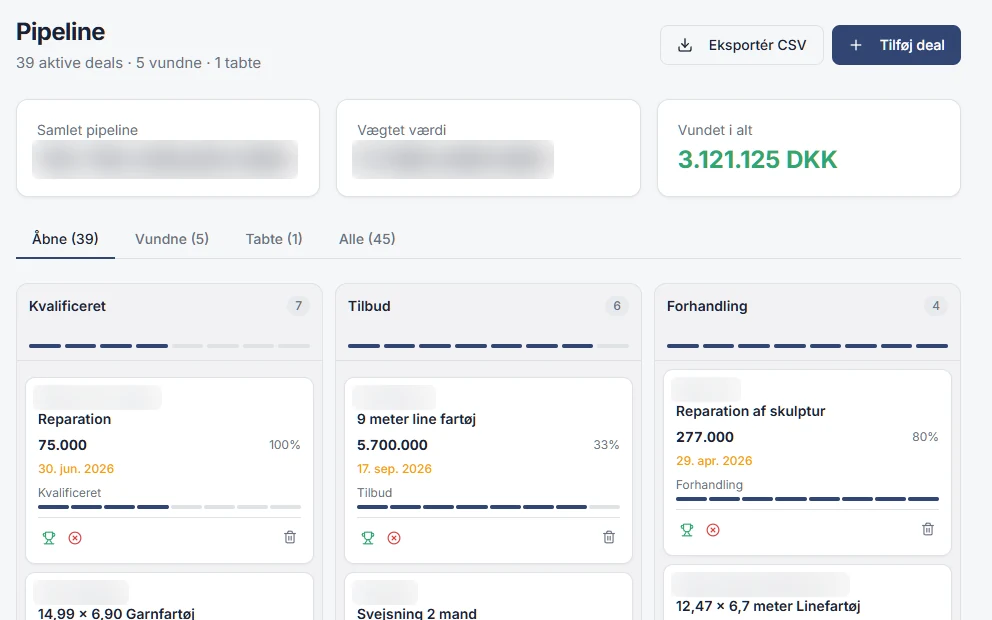992x620 pixels.
Task: Open the Reparation deal card title
Action: pyautogui.click(x=75, y=419)
